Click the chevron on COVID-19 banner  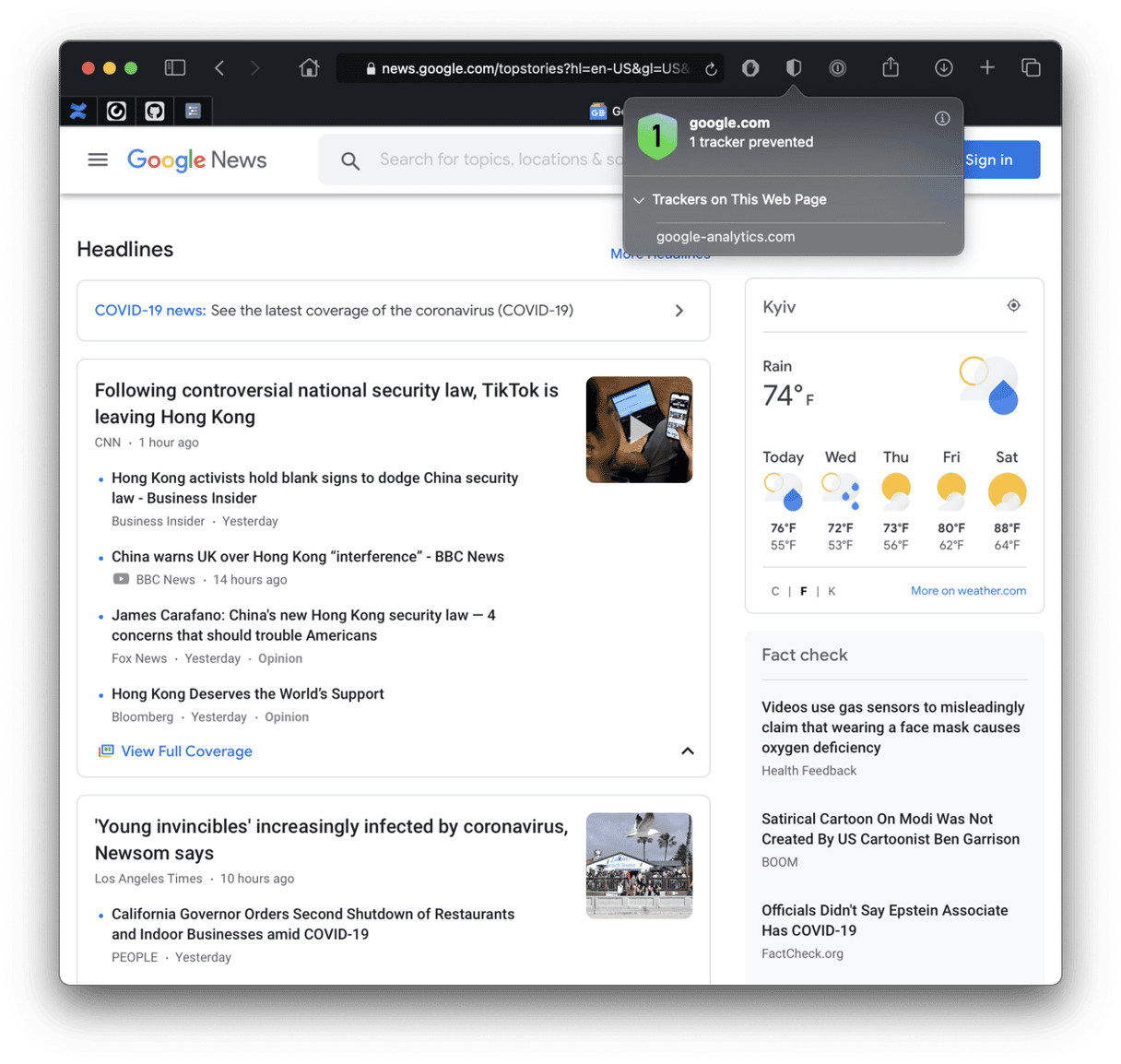679,311
